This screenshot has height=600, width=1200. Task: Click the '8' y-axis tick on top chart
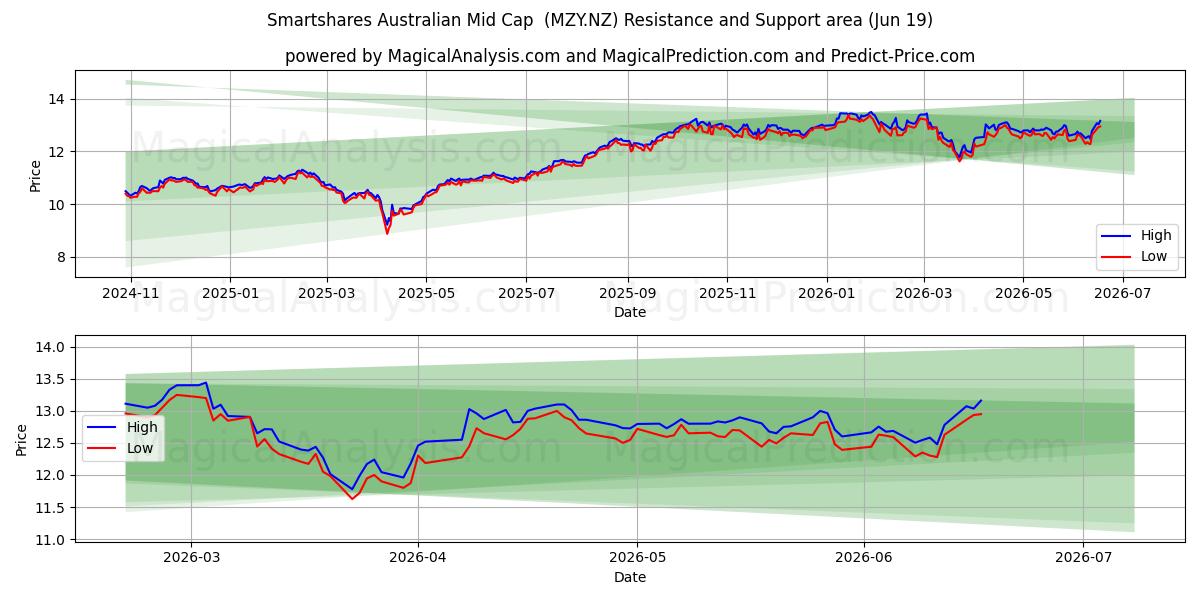click(62, 257)
